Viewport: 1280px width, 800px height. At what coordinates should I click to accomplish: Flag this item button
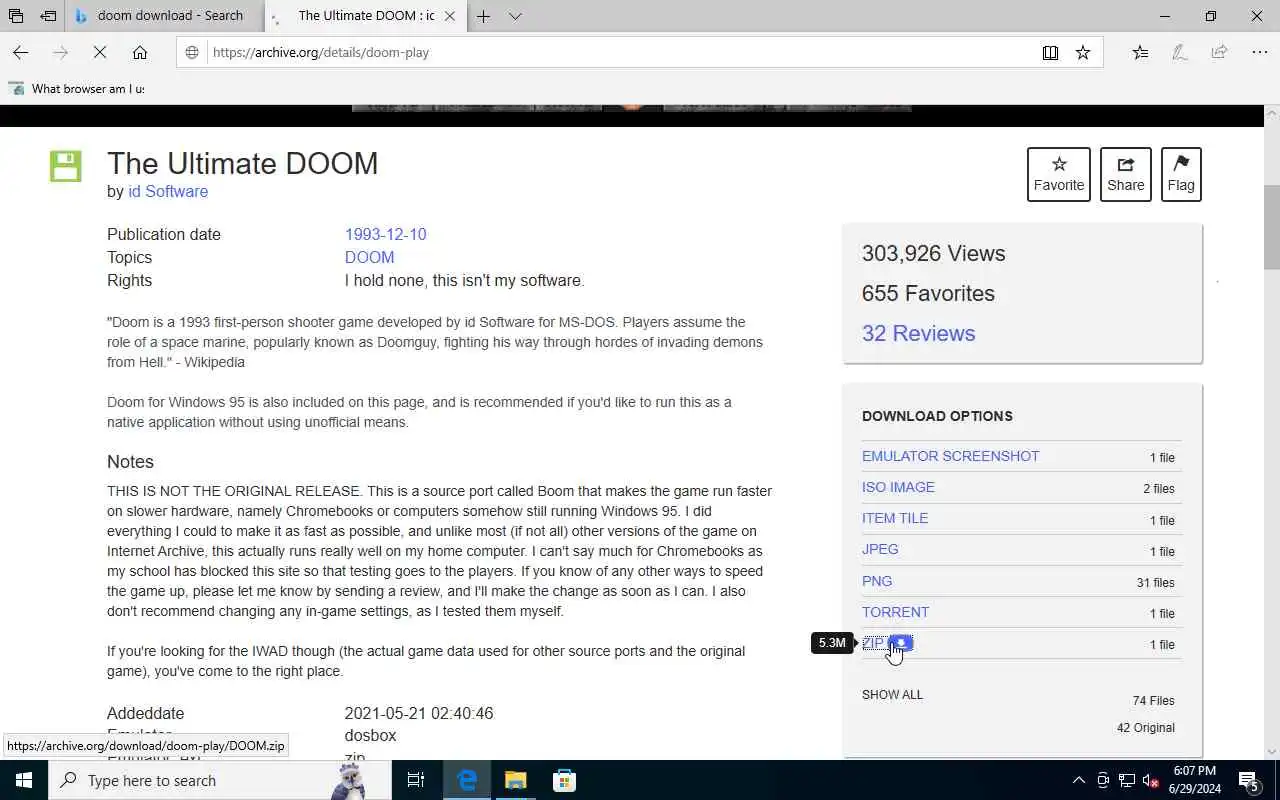1181,174
